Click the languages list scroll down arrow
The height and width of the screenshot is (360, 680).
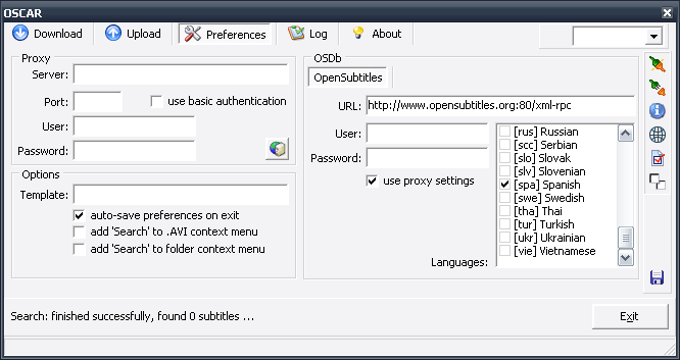point(625,258)
